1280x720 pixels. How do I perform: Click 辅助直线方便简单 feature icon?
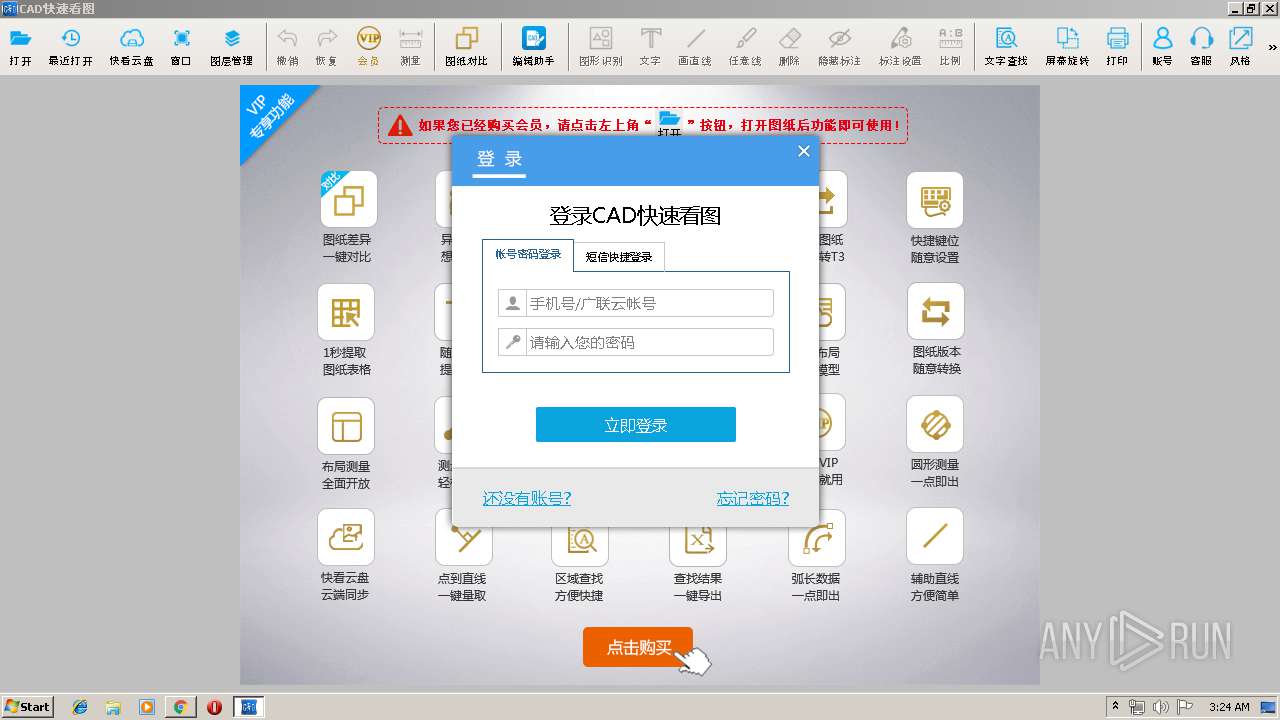click(935, 536)
